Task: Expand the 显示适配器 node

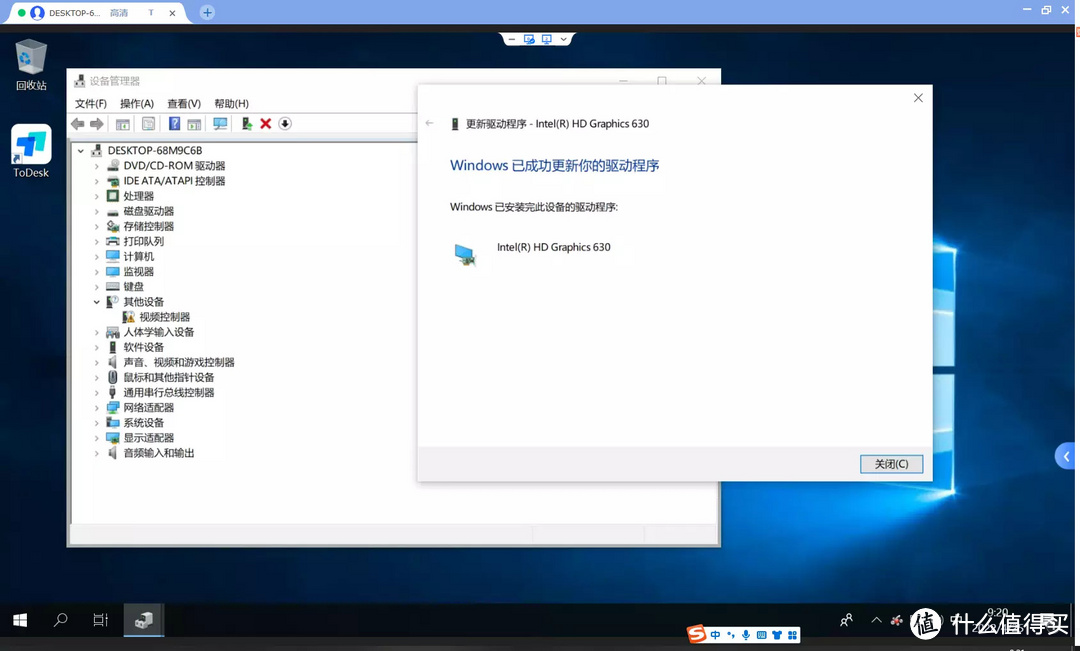Action: click(96, 438)
